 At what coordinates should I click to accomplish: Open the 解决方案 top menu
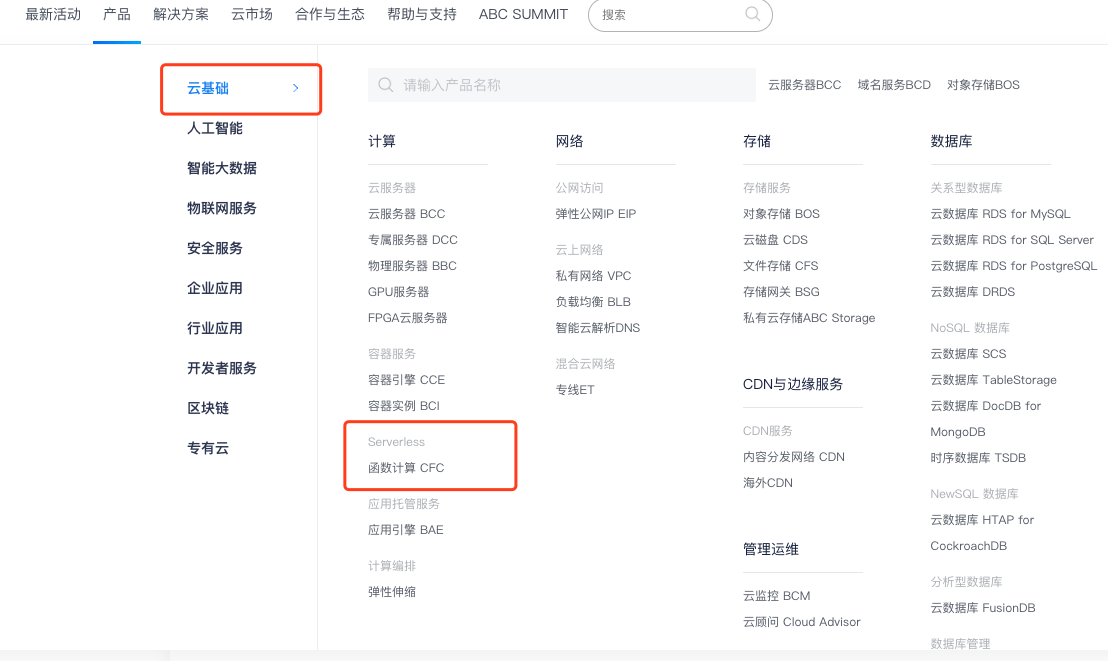click(x=181, y=14)
